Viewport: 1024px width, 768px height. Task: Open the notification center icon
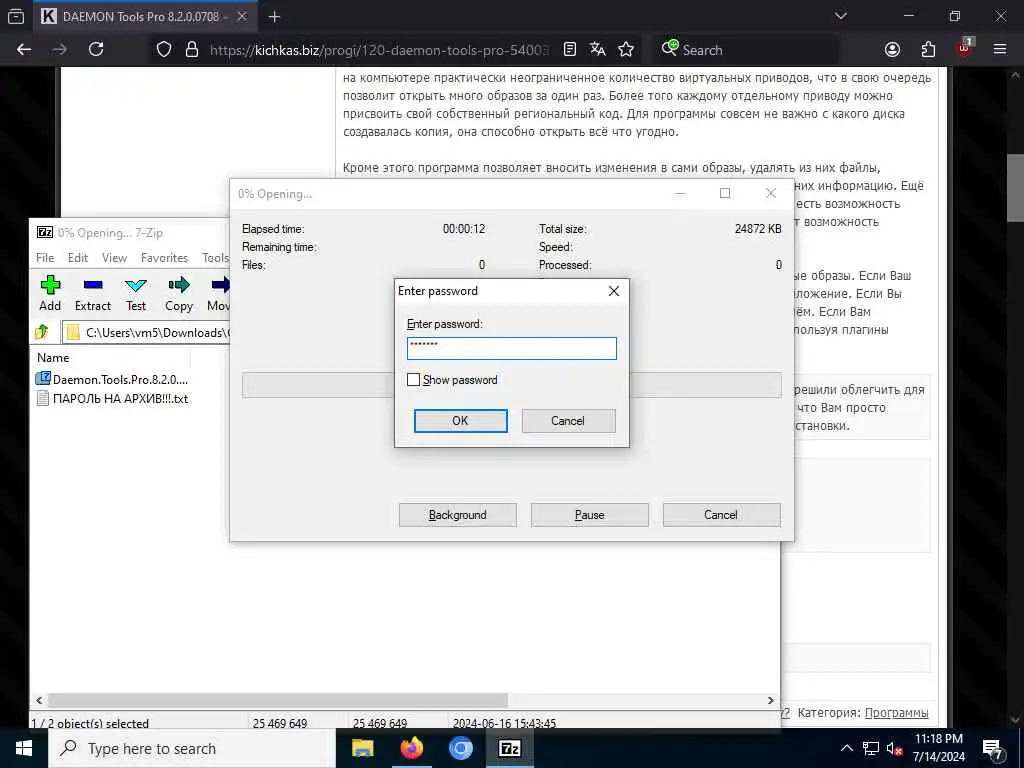[993, 748]
